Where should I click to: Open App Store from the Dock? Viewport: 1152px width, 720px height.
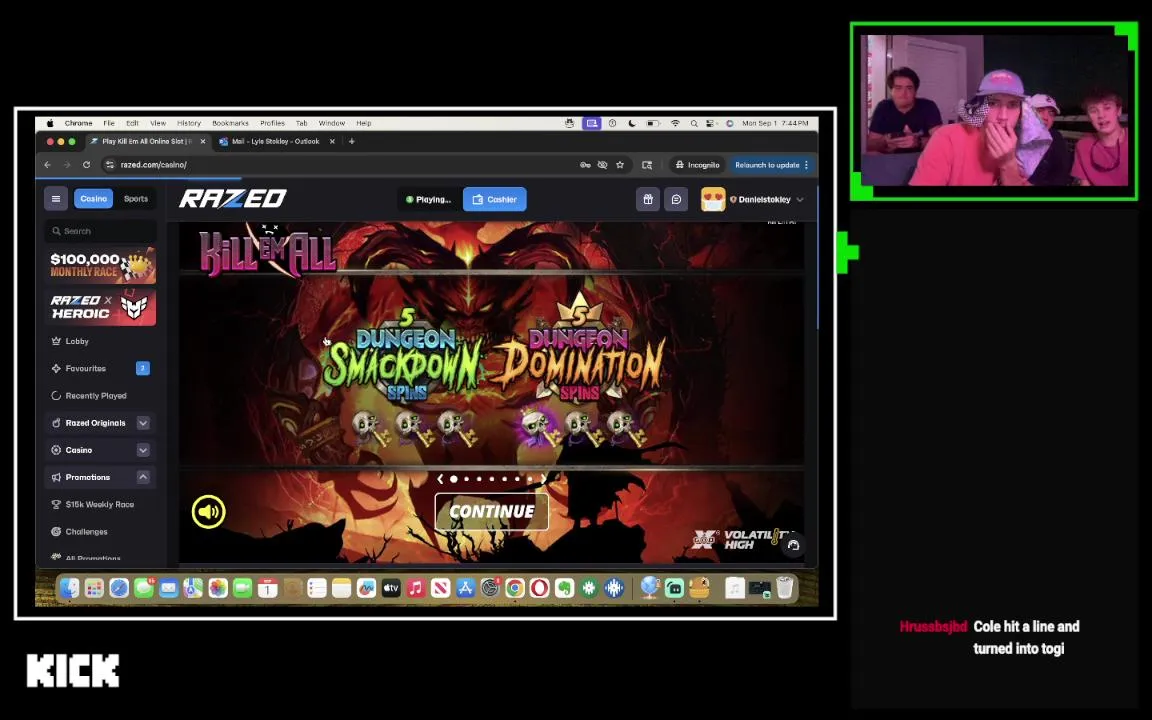pos(465,588)
